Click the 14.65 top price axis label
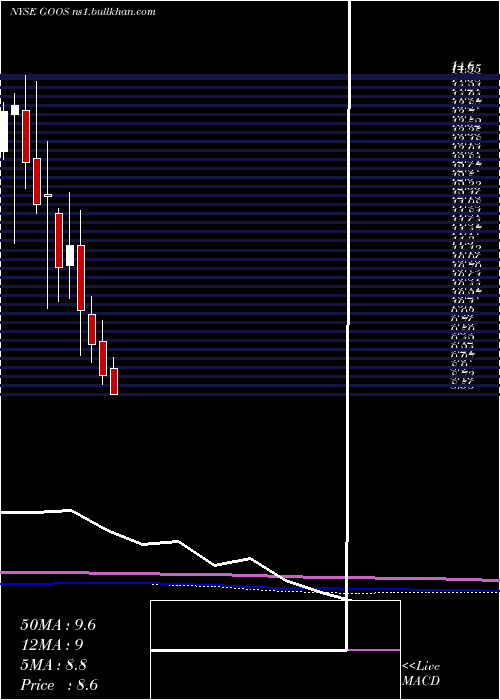This screenshot has height=700, width=500. pos(466,68)
